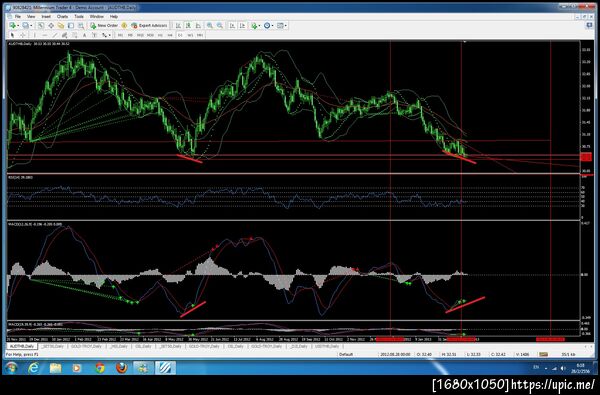The image size is (600, 395).
Task: Click the chat bubble icon at toolbar right
Action: 589,25
